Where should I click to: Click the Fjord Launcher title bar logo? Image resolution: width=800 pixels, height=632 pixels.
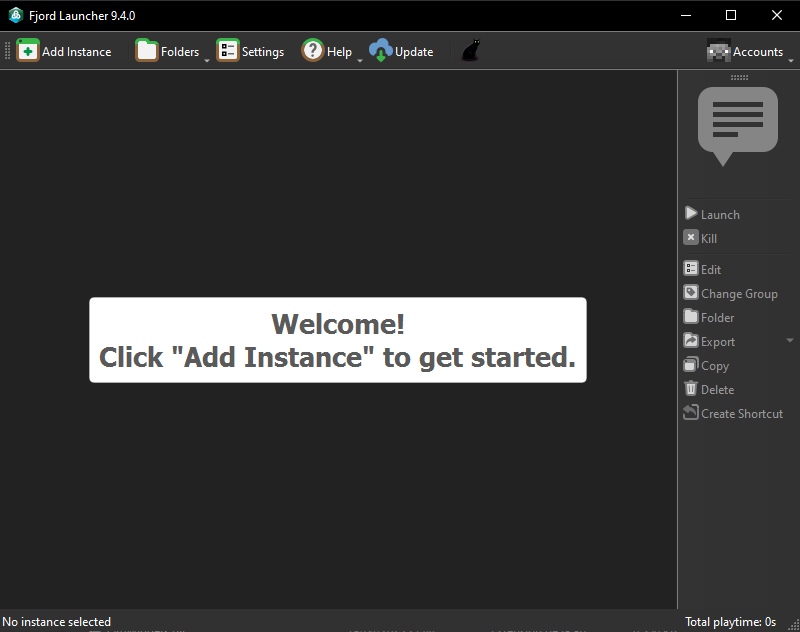coord(16,15)
